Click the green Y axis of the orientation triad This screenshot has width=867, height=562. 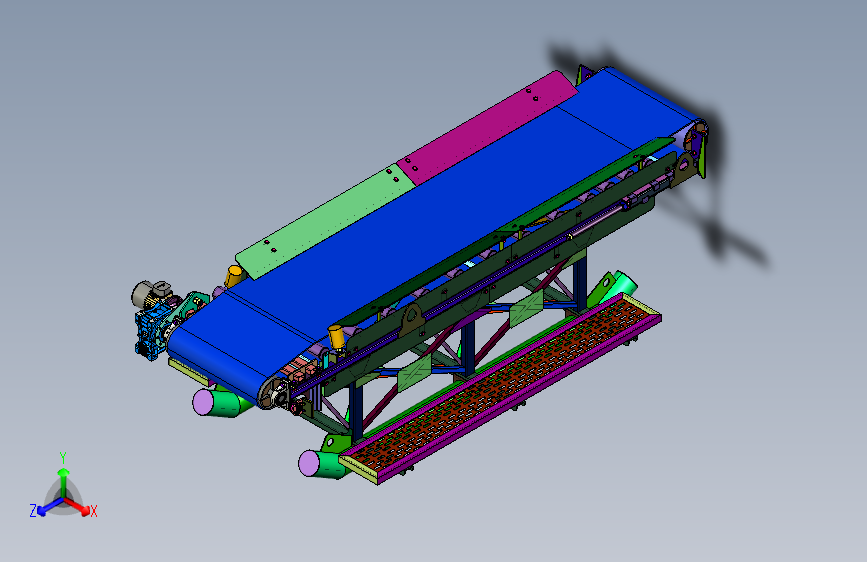[x=64, y=483]
